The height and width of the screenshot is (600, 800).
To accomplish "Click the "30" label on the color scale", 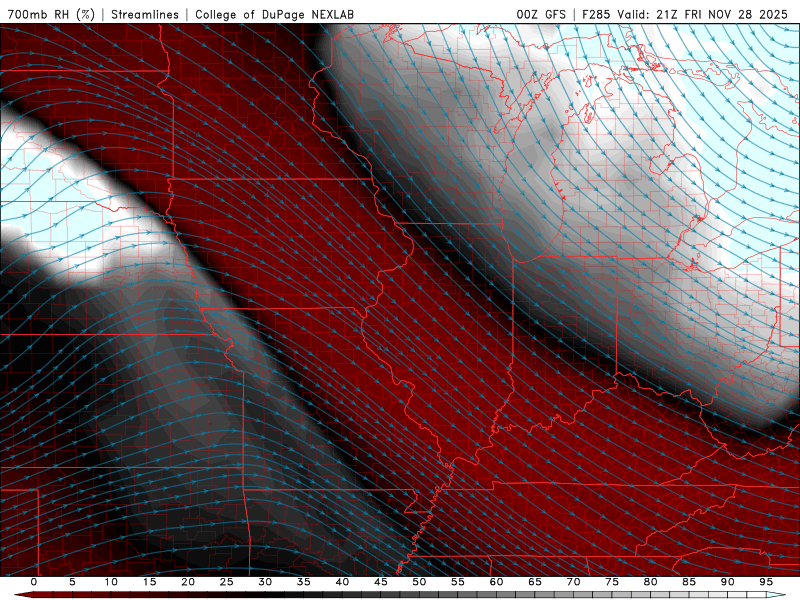I will pos(265,582).
